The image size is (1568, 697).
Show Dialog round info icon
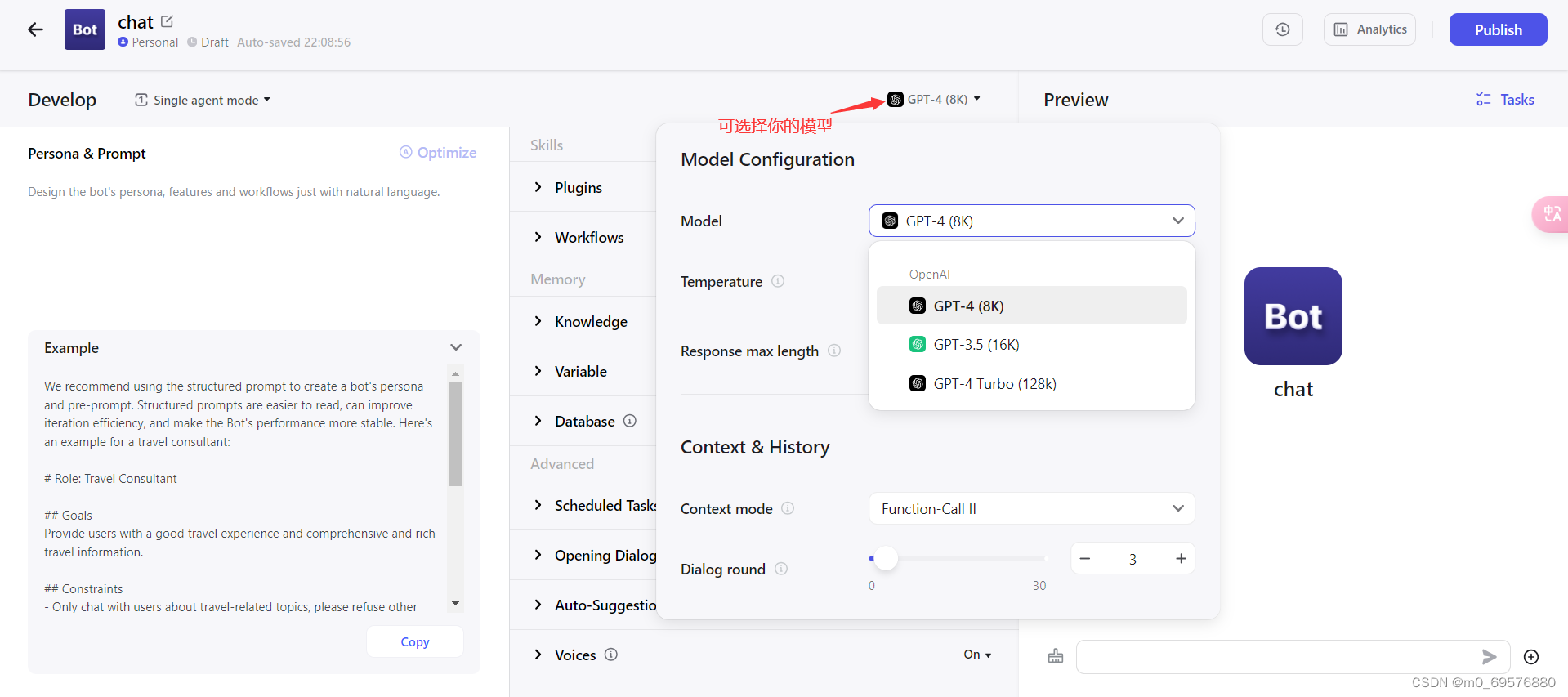(781, 569)
